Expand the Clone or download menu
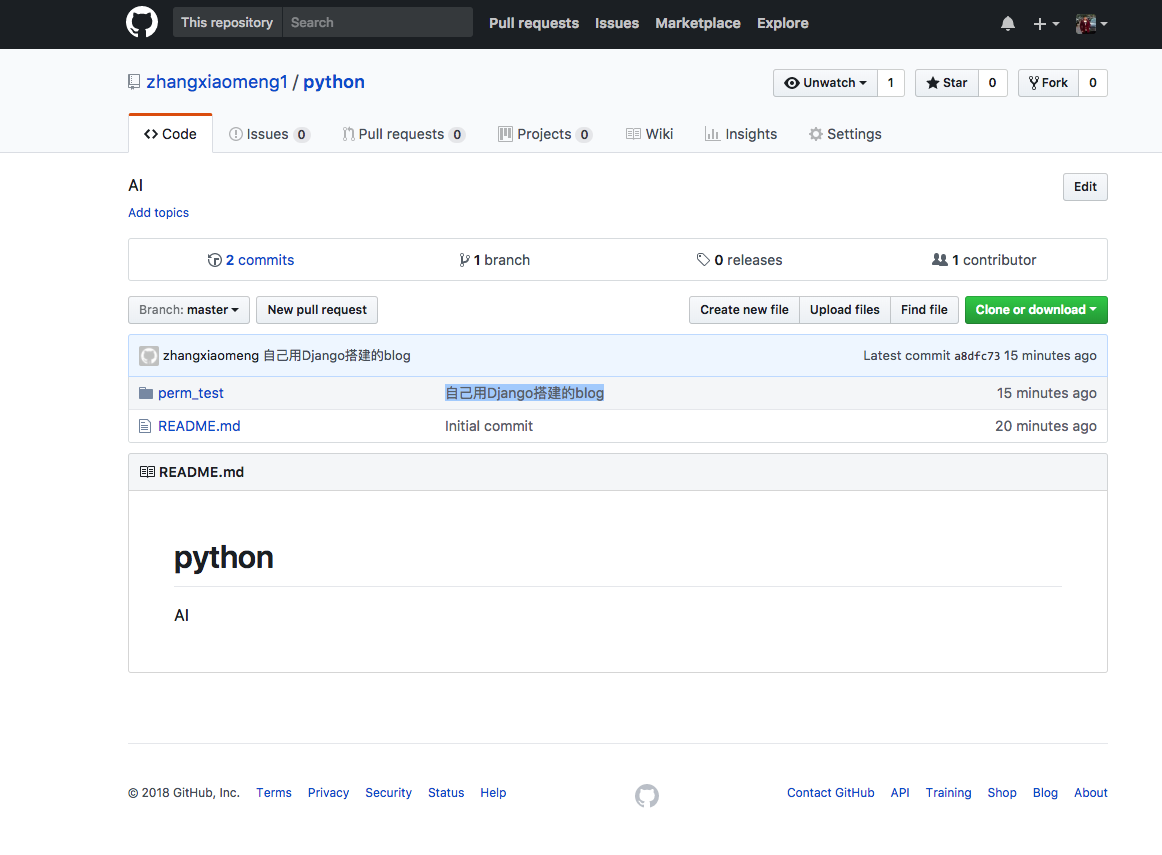The image size is (1162, 855). click(1036, 310)
